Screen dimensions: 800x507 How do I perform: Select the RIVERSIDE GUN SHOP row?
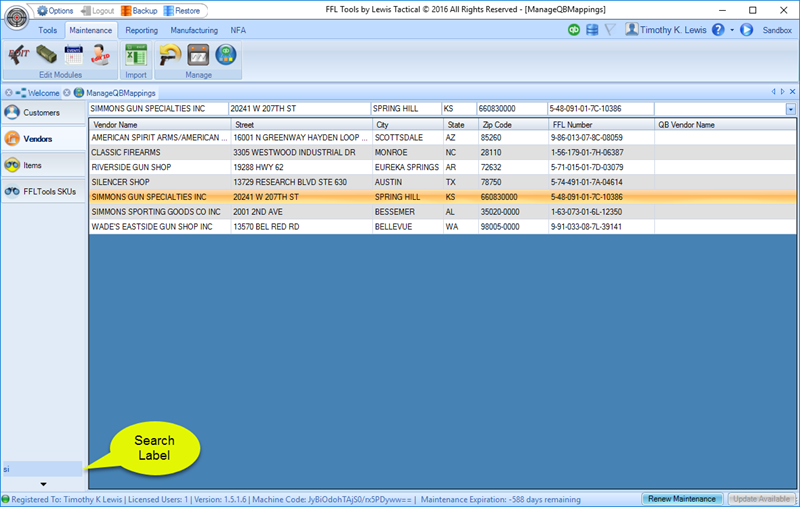point(442,167)
